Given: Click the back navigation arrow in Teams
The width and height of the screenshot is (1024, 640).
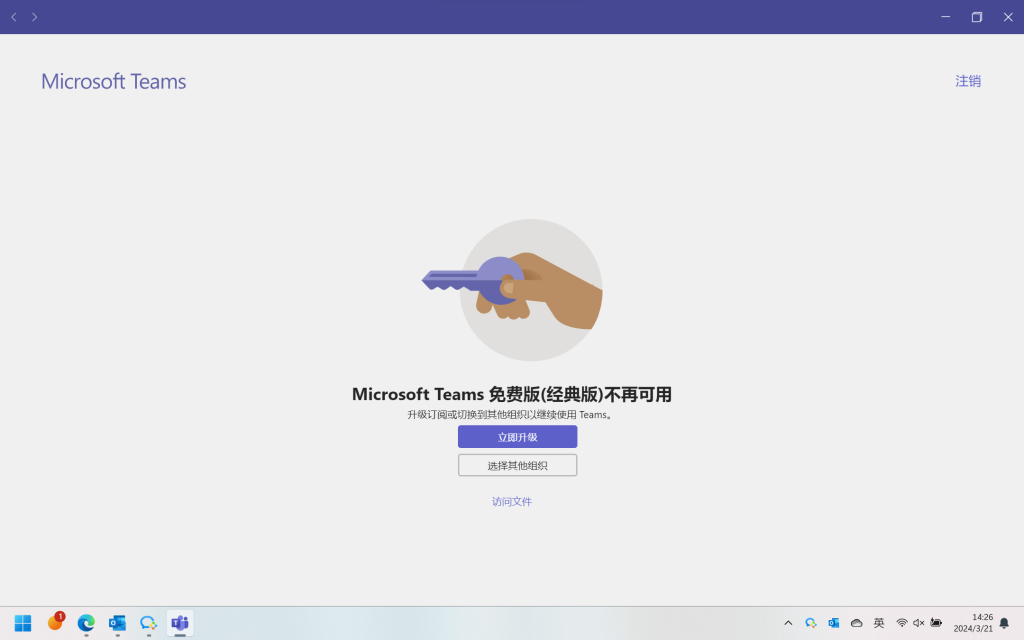Looking at the screenshot, I should tap(13, 17).
